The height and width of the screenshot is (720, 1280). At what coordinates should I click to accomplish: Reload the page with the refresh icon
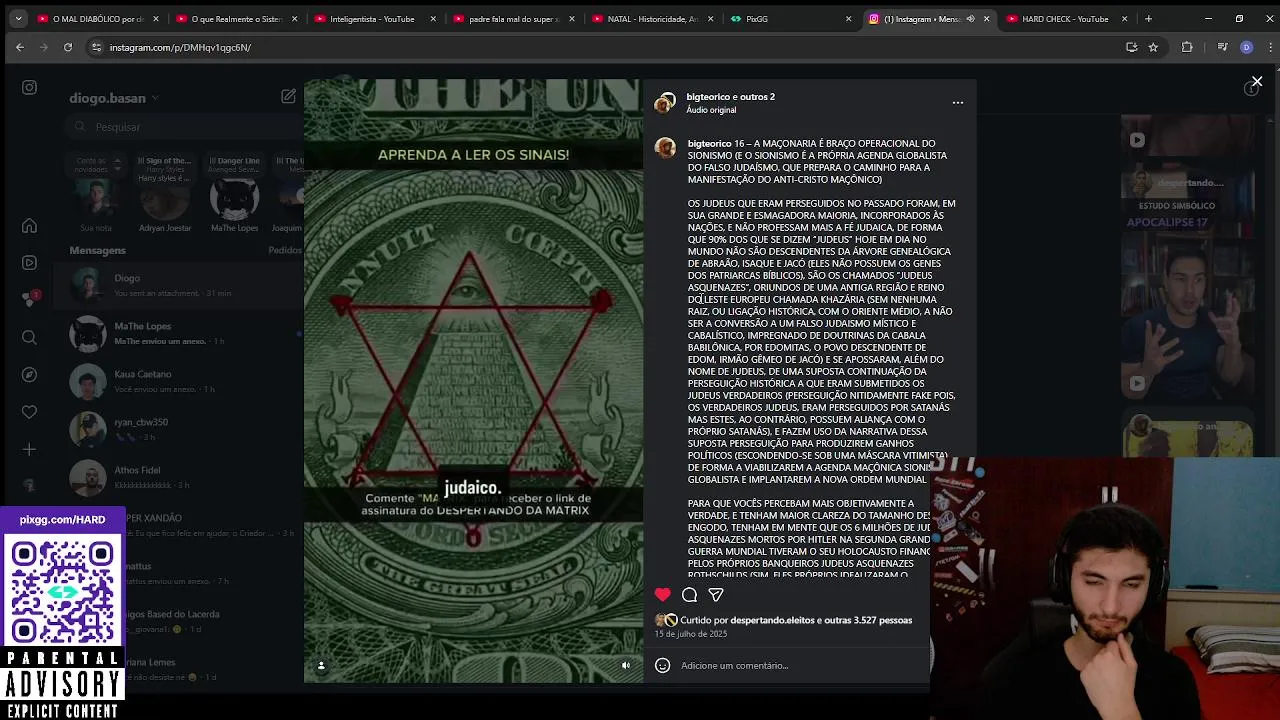coord(68,47)
